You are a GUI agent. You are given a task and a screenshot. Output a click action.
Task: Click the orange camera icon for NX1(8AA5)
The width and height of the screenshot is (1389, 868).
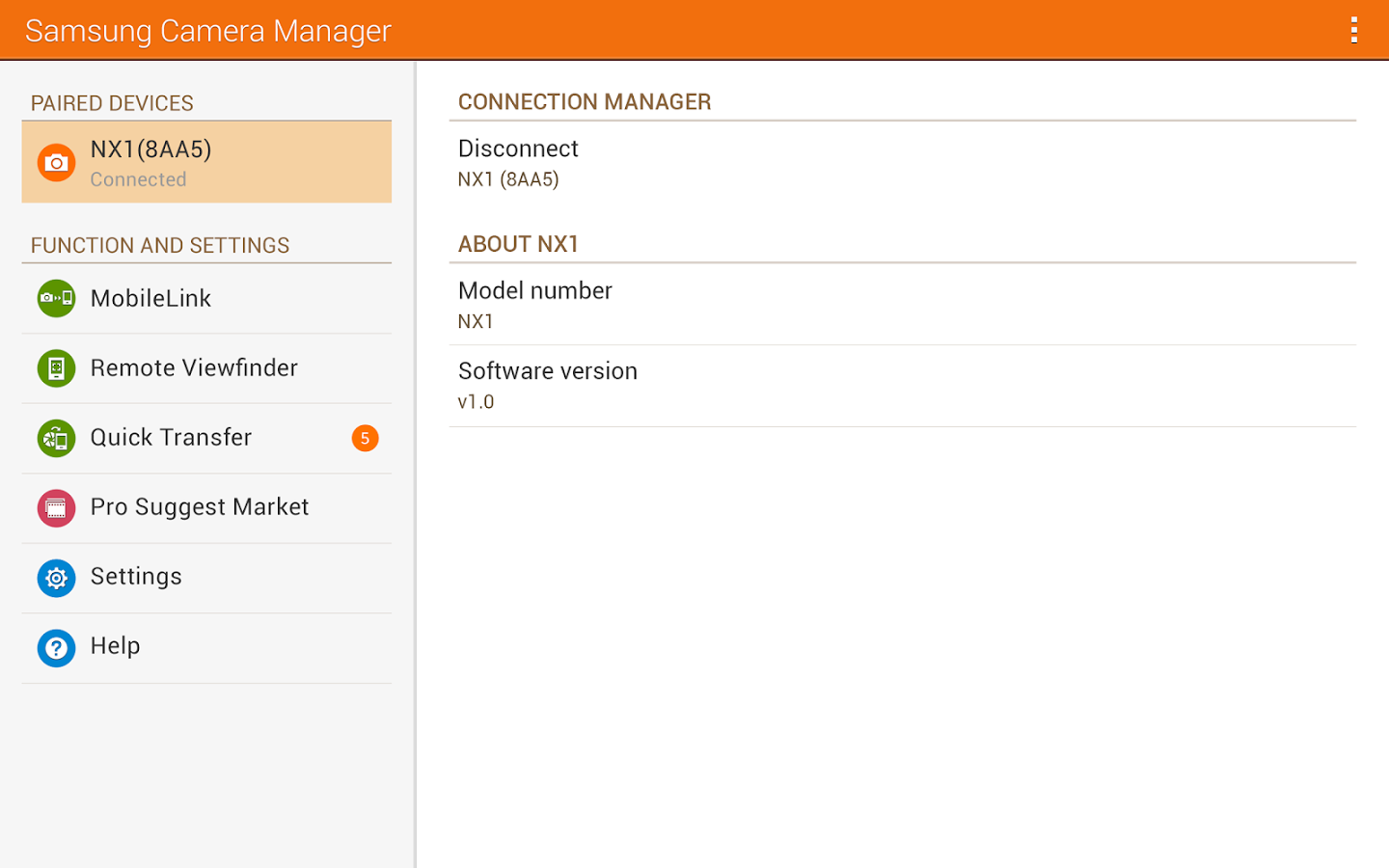pyautogui.click(x=56, y=163)
